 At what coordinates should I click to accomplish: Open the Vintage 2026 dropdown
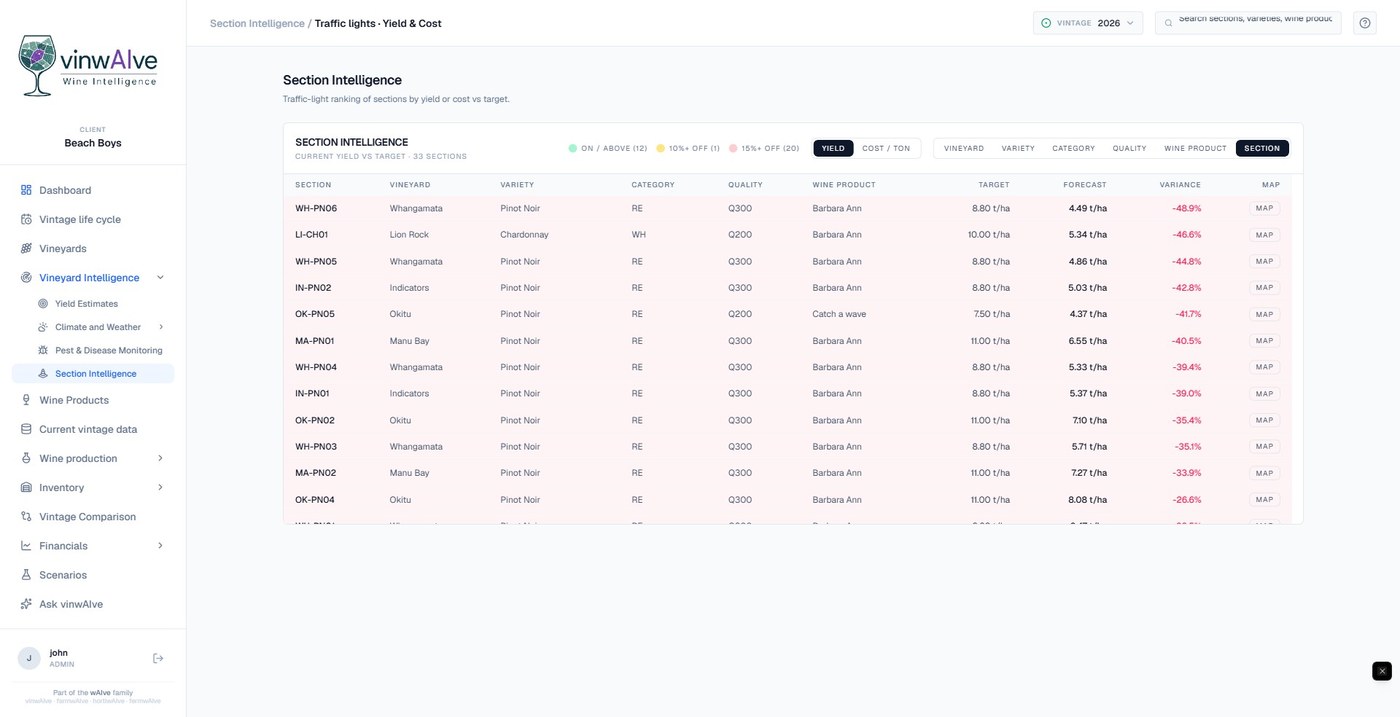(1088, 23)
